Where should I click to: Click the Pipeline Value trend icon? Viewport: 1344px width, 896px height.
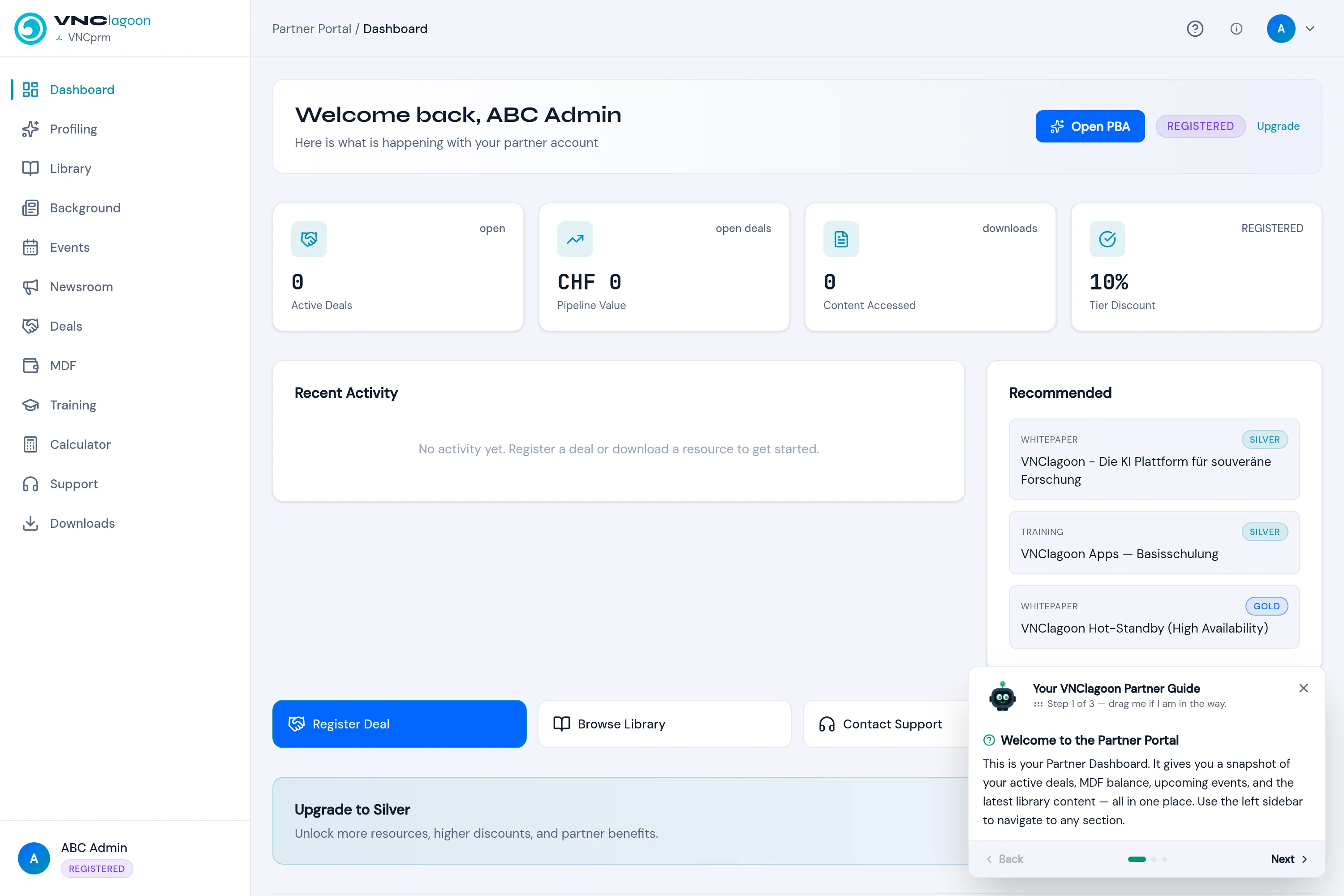coord(575,239)
